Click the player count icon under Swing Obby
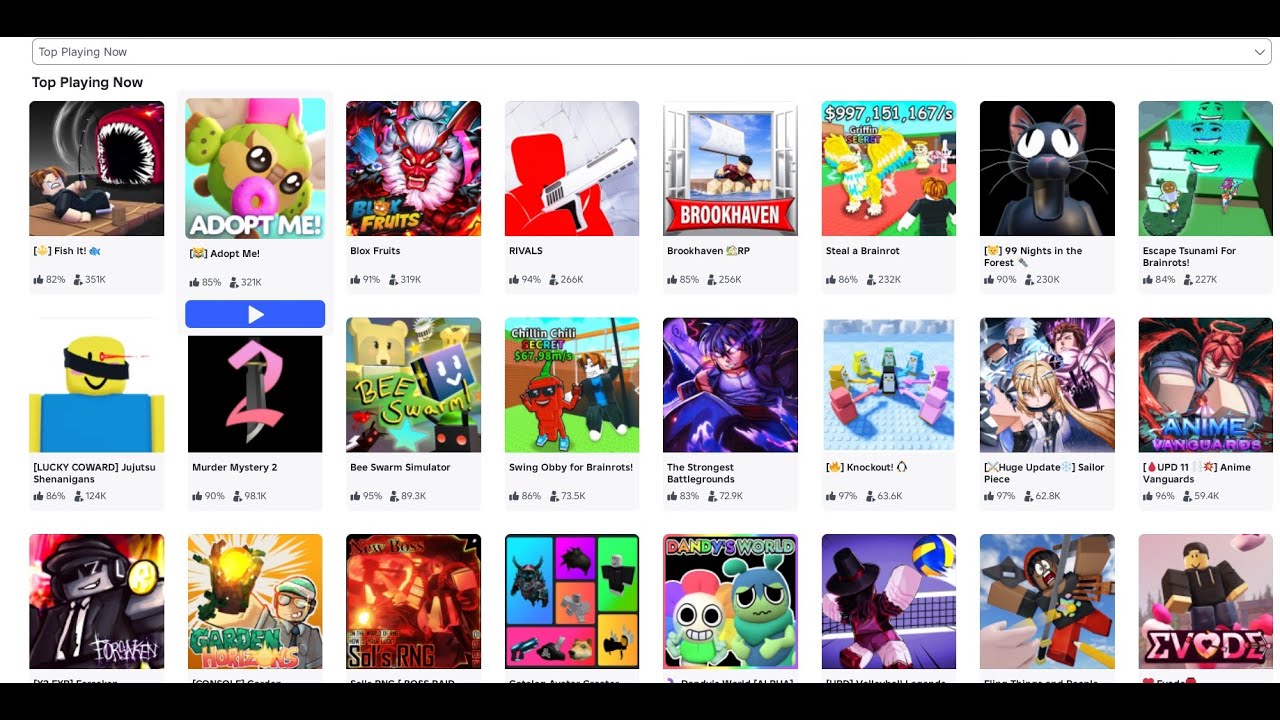Image resolution: width=1280 pixels, height=720 pixels. click(553, 496)
